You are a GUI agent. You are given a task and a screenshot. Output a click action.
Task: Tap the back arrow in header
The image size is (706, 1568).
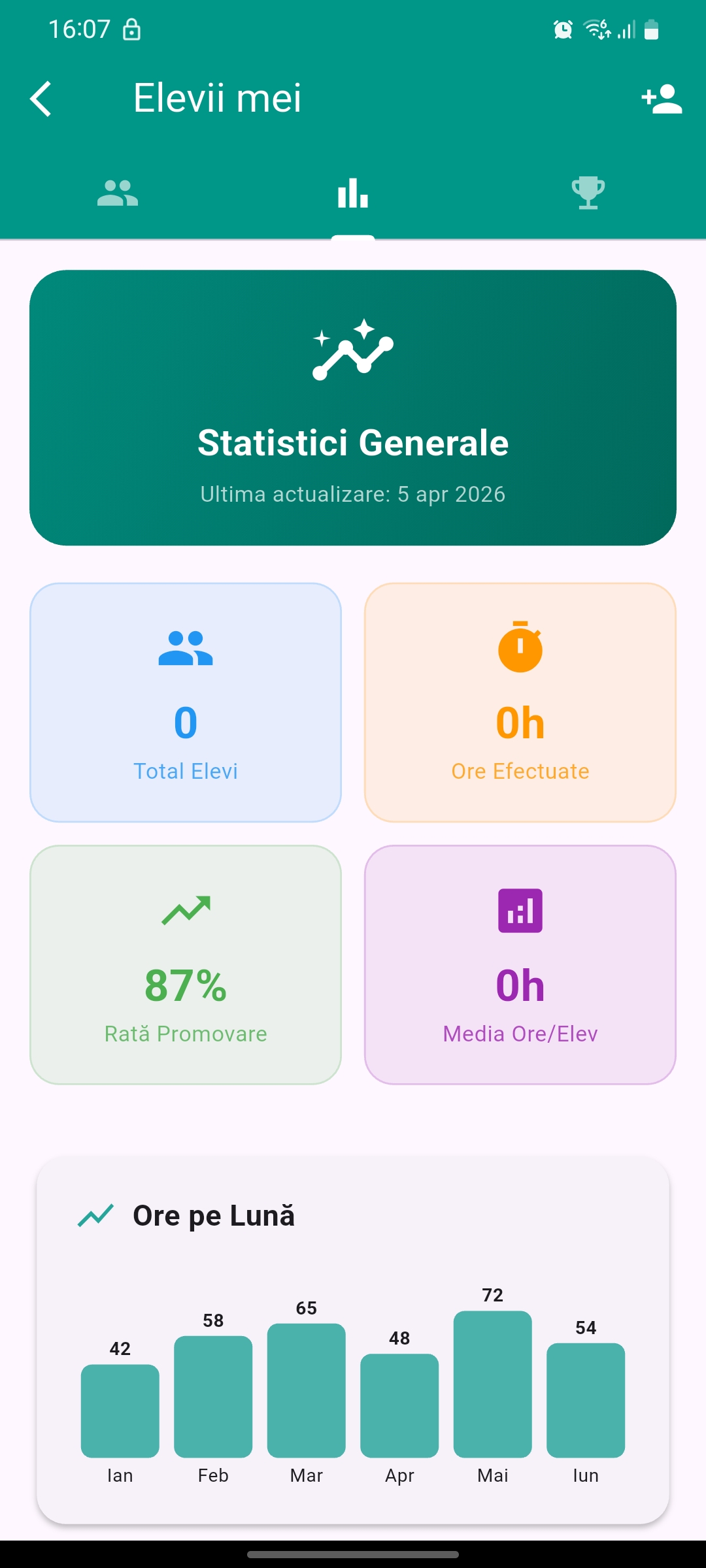click(x=41, y=99)
